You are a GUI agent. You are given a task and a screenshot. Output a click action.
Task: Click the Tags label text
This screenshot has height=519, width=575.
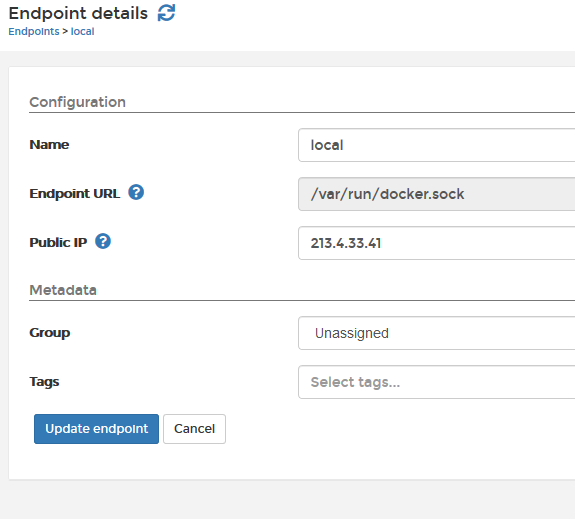44,382
